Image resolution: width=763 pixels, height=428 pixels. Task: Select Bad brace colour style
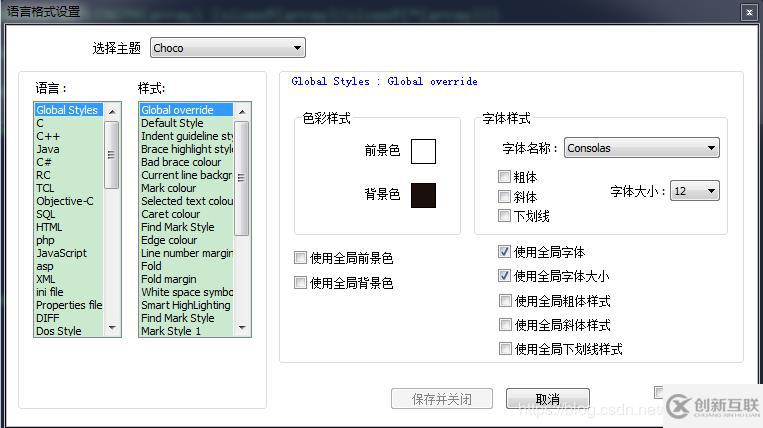click(186, 162)
